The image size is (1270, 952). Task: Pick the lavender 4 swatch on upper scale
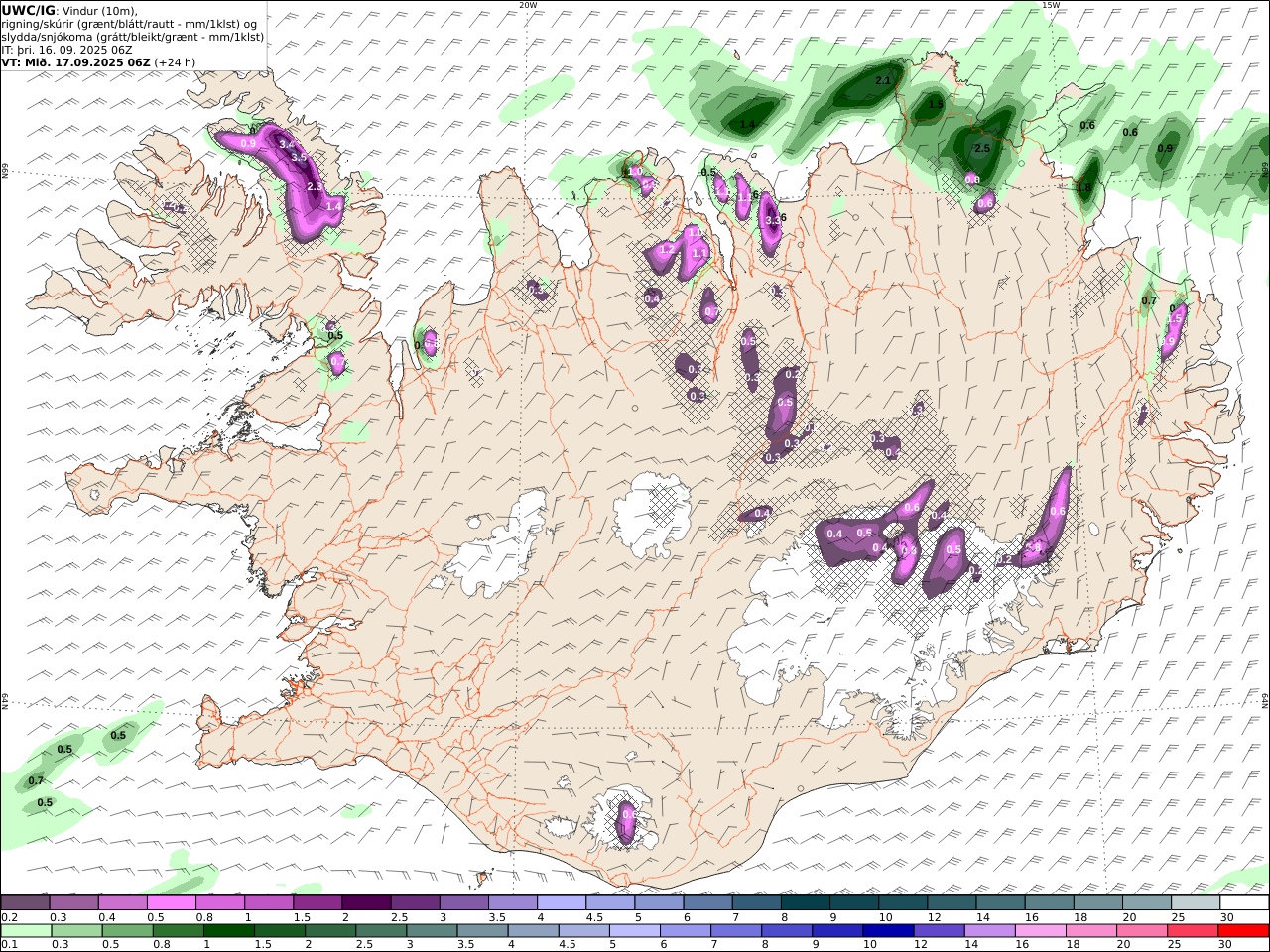[x=562, y=903]
